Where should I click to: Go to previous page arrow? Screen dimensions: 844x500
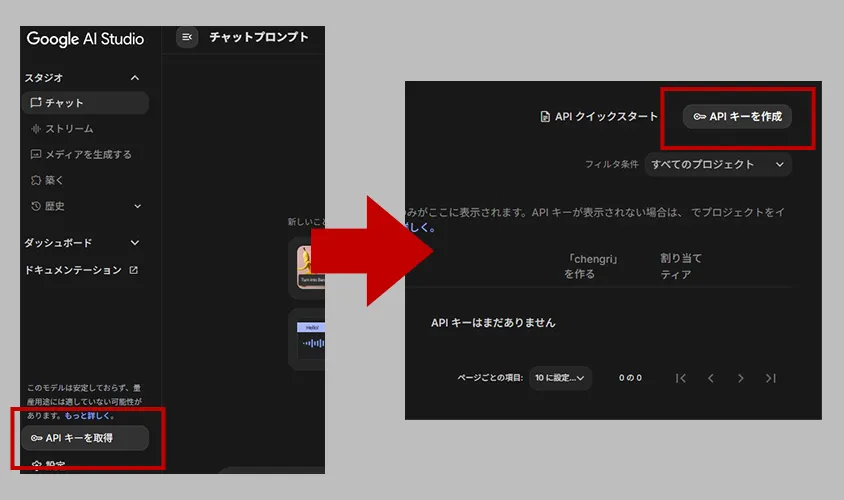coord(711,378)
